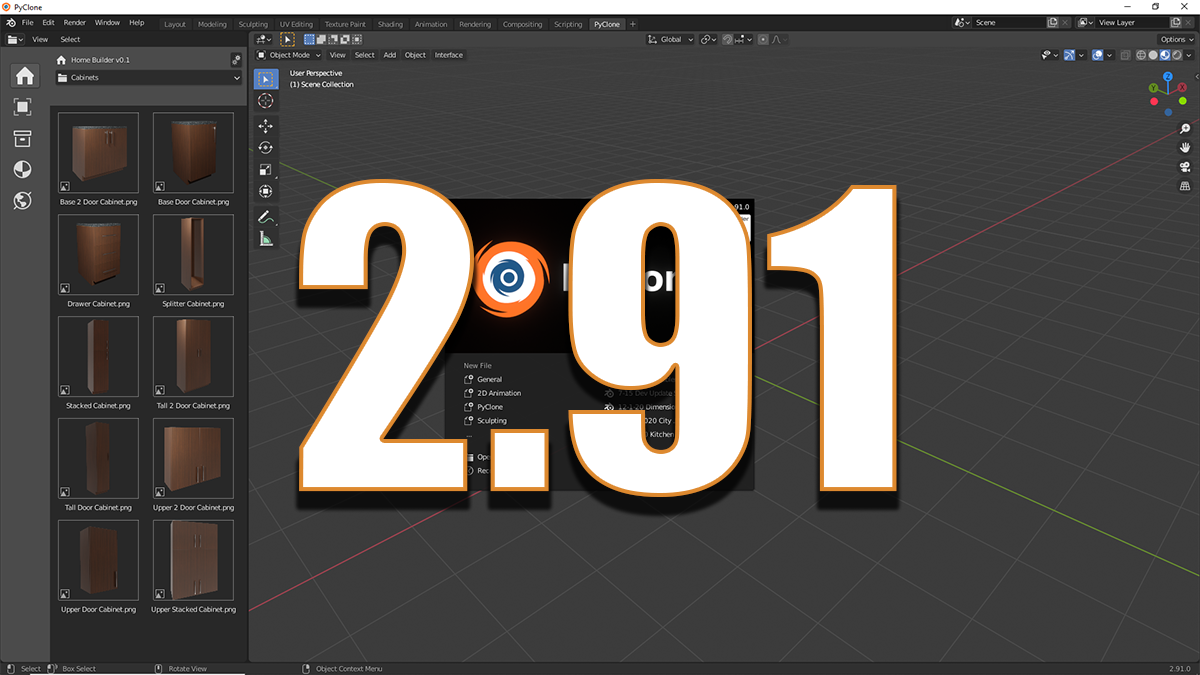Image resolution: width=1200 pixels, height=675 pixels.
Task: Switch viewport shading to Wireframe
Action: [x=1140, y=55]
